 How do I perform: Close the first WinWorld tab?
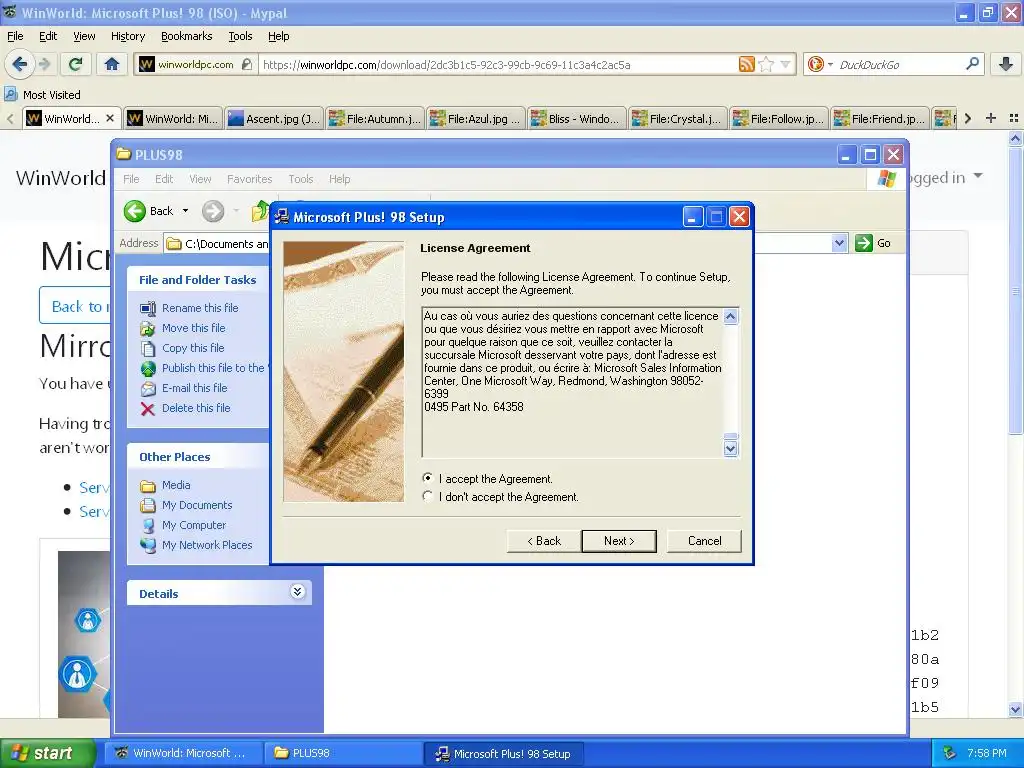(110, 118)
